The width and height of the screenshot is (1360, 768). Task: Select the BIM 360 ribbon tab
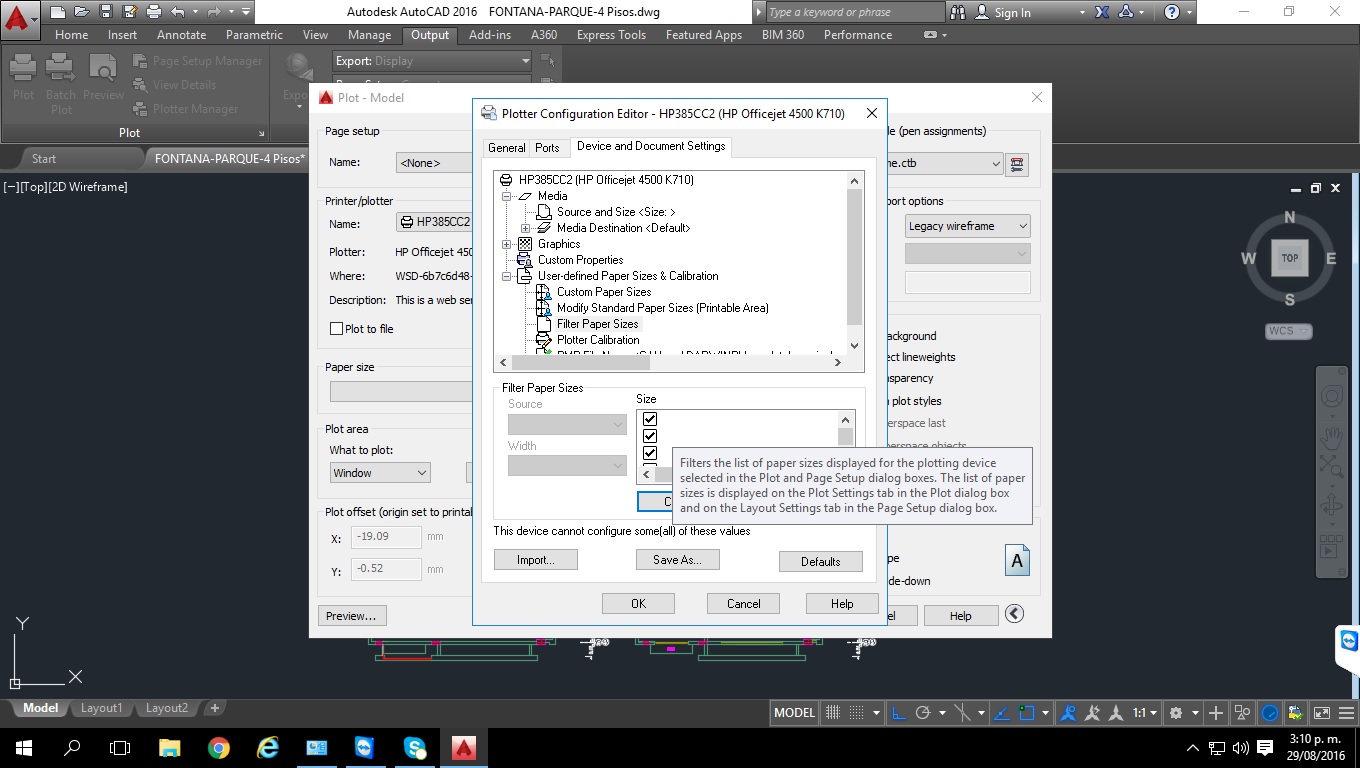point(783,34)
